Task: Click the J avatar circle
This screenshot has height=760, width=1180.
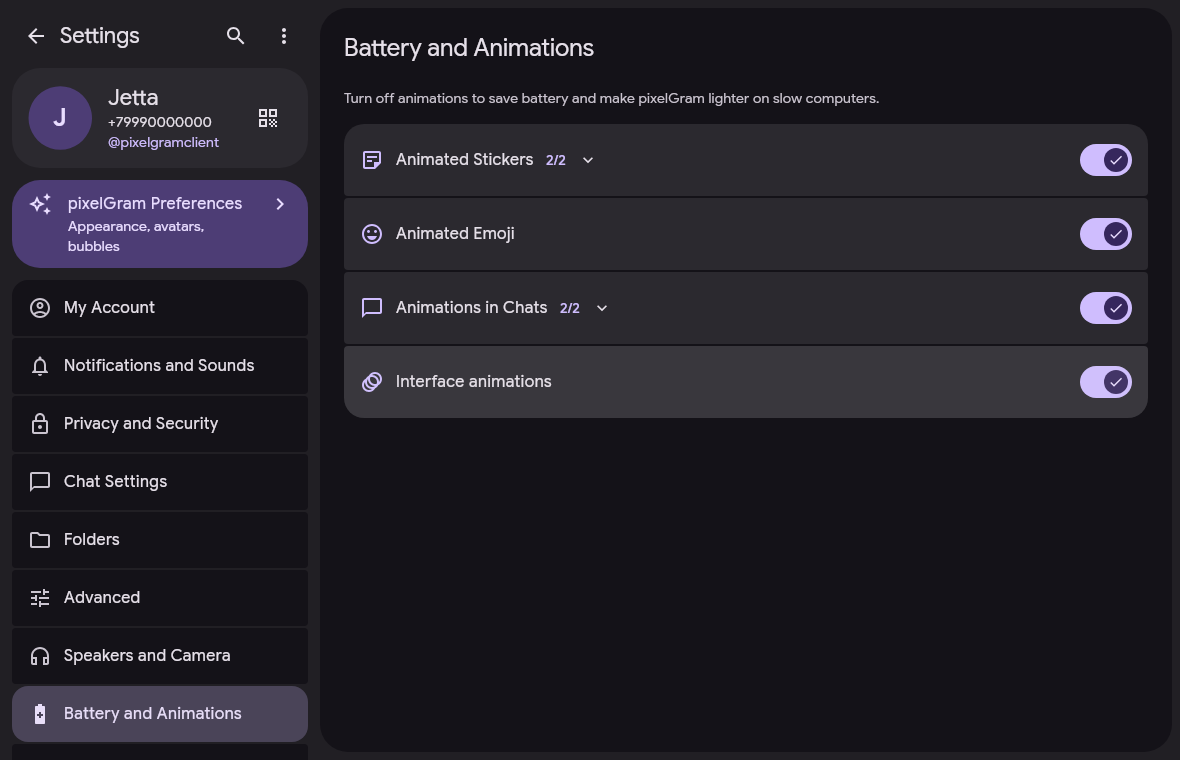Action: [x=60, y=118]
